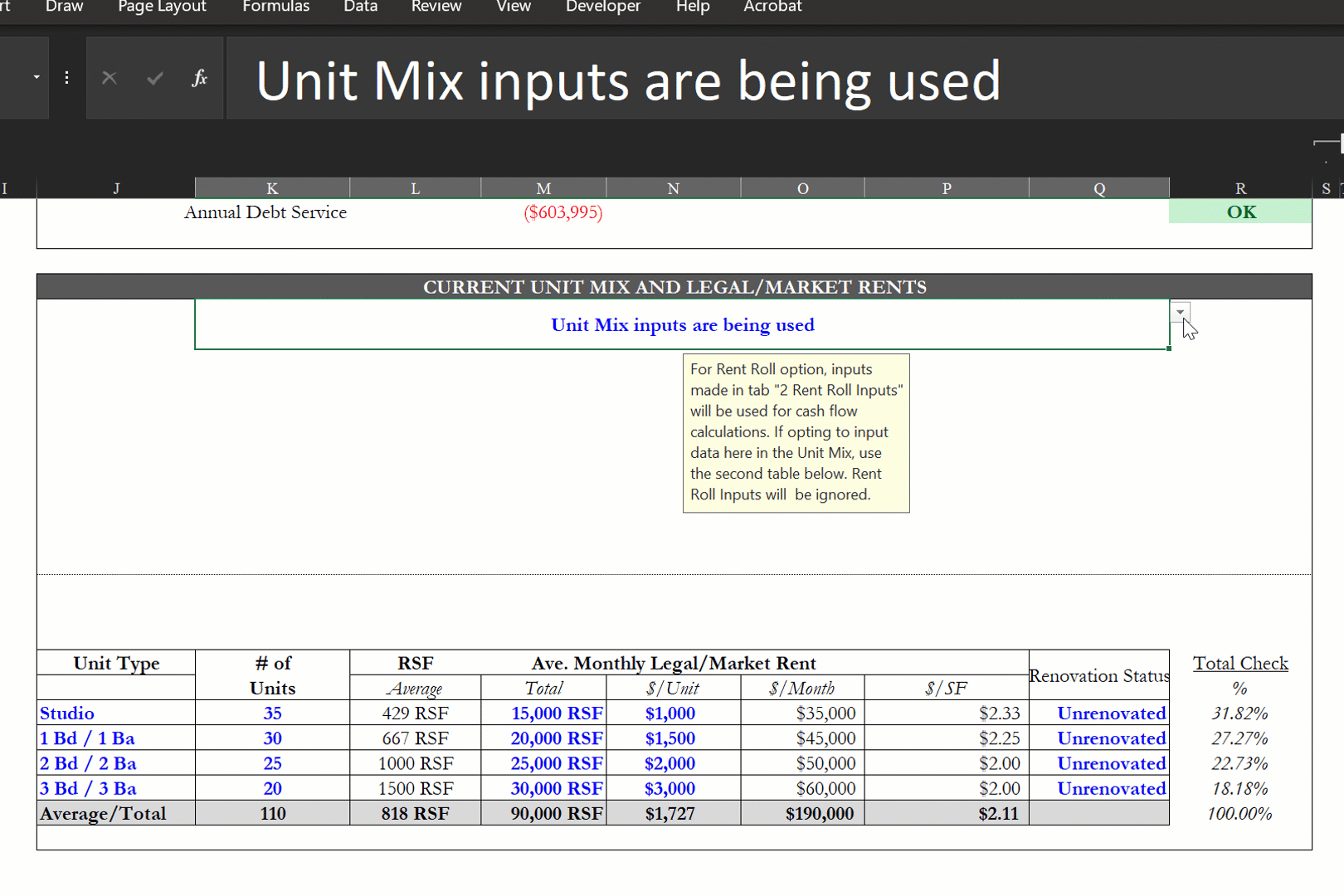Open the Review ribbon tab

click(x=436, y=7)
